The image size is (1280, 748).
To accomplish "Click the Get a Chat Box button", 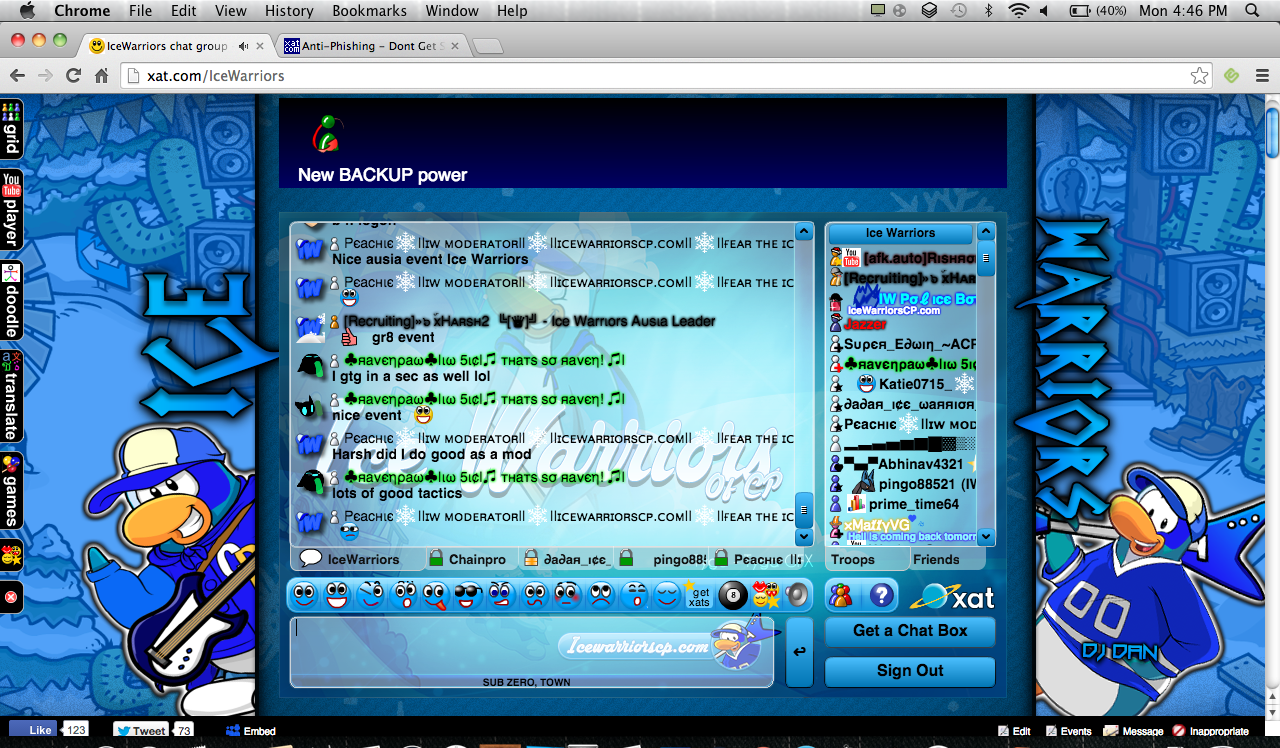I will 909,631.
